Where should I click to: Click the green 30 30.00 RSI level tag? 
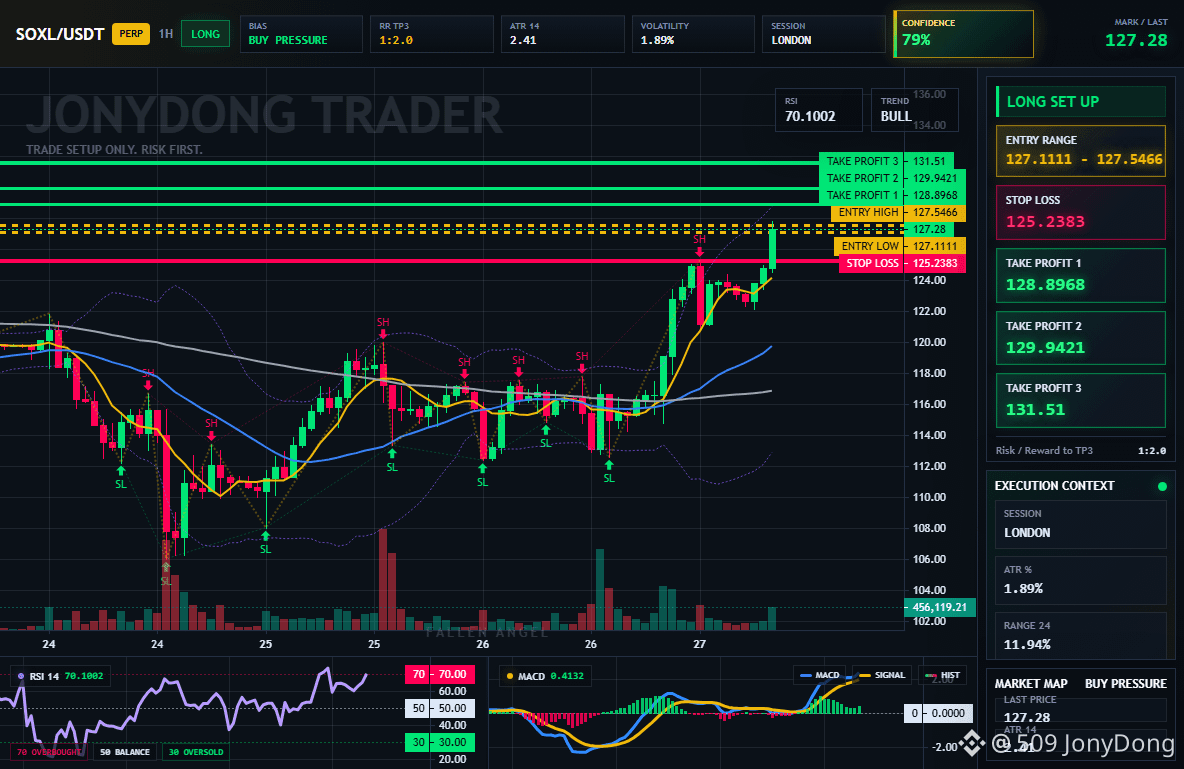[x=439, y=742]
